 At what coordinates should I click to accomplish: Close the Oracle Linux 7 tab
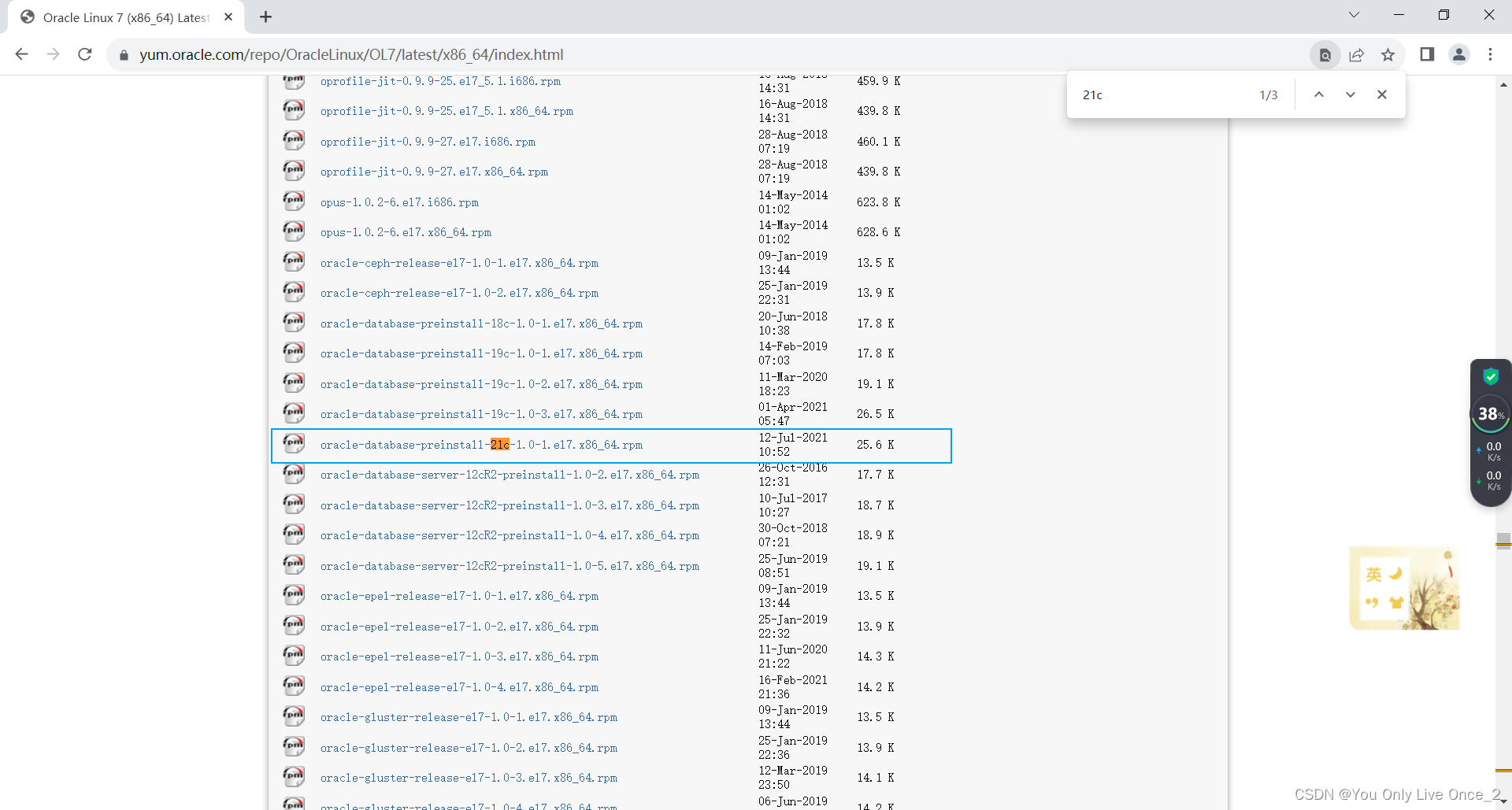point(228,17)
